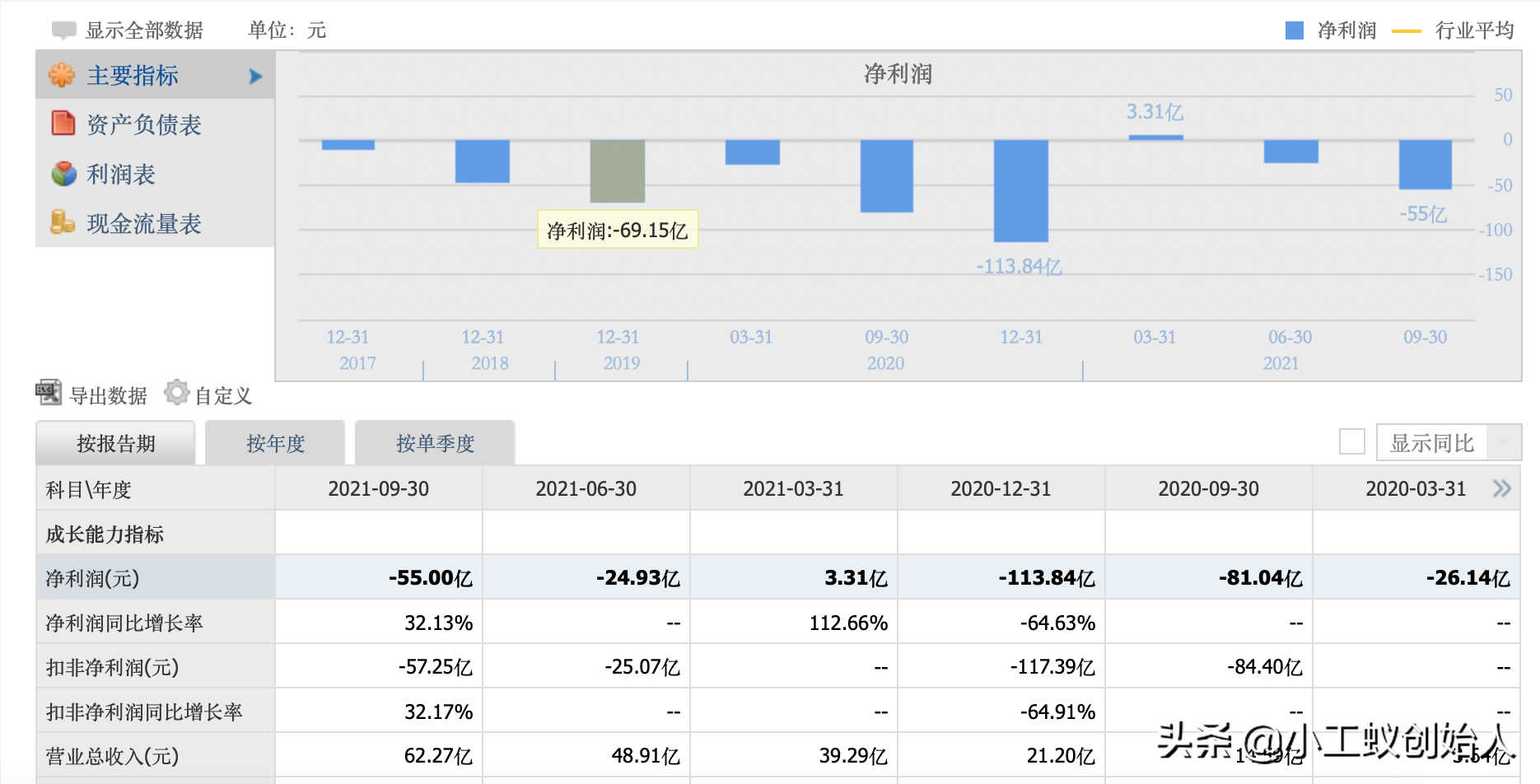
Task: Click the 自定义 text link
Action: 222,395
